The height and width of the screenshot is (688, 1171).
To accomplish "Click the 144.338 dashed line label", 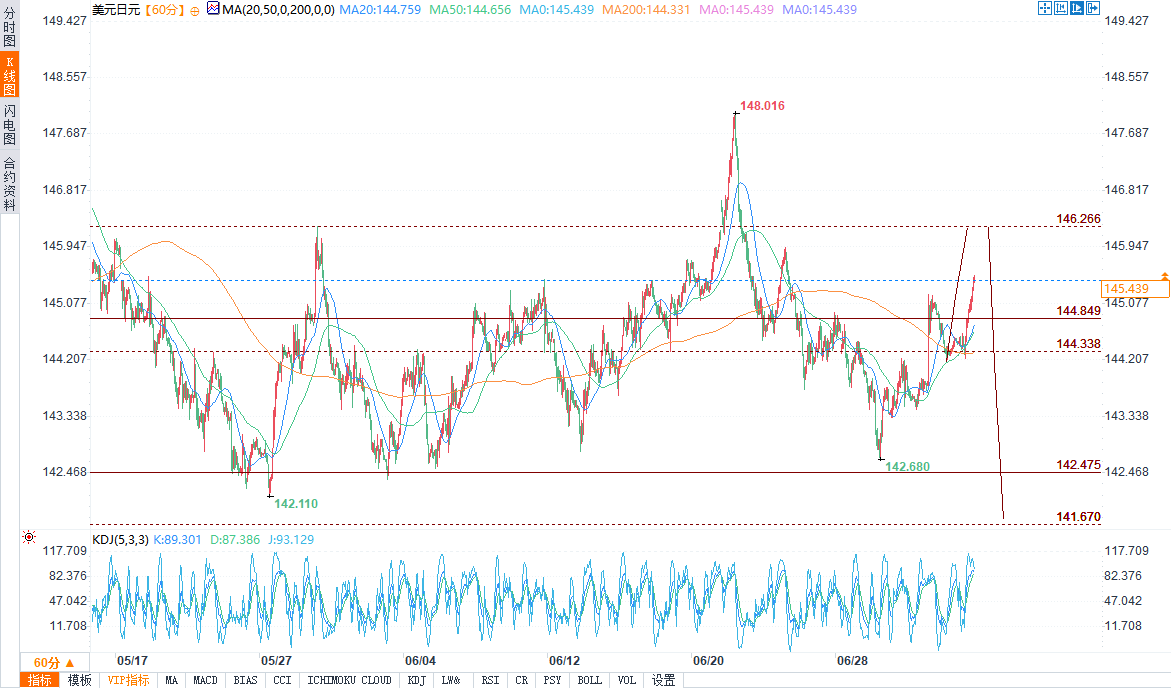I will pos(1078,344).
